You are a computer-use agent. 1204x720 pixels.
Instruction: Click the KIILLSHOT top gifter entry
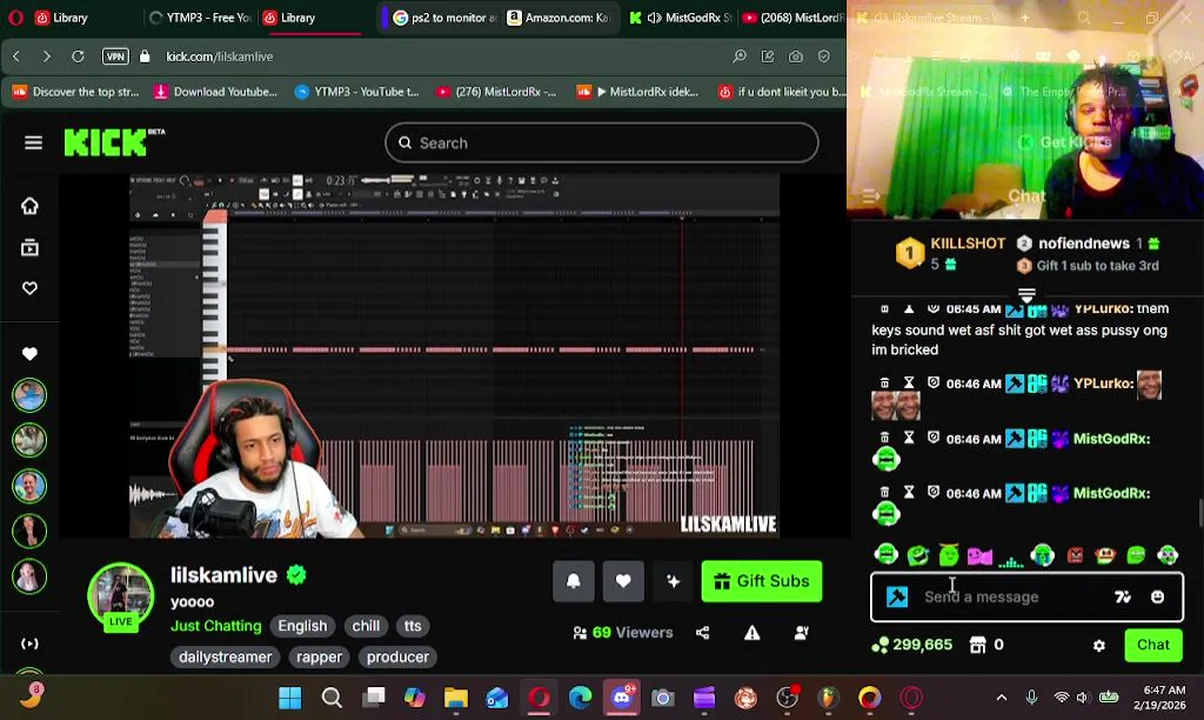pyautogui.click(x=950, y=253)
